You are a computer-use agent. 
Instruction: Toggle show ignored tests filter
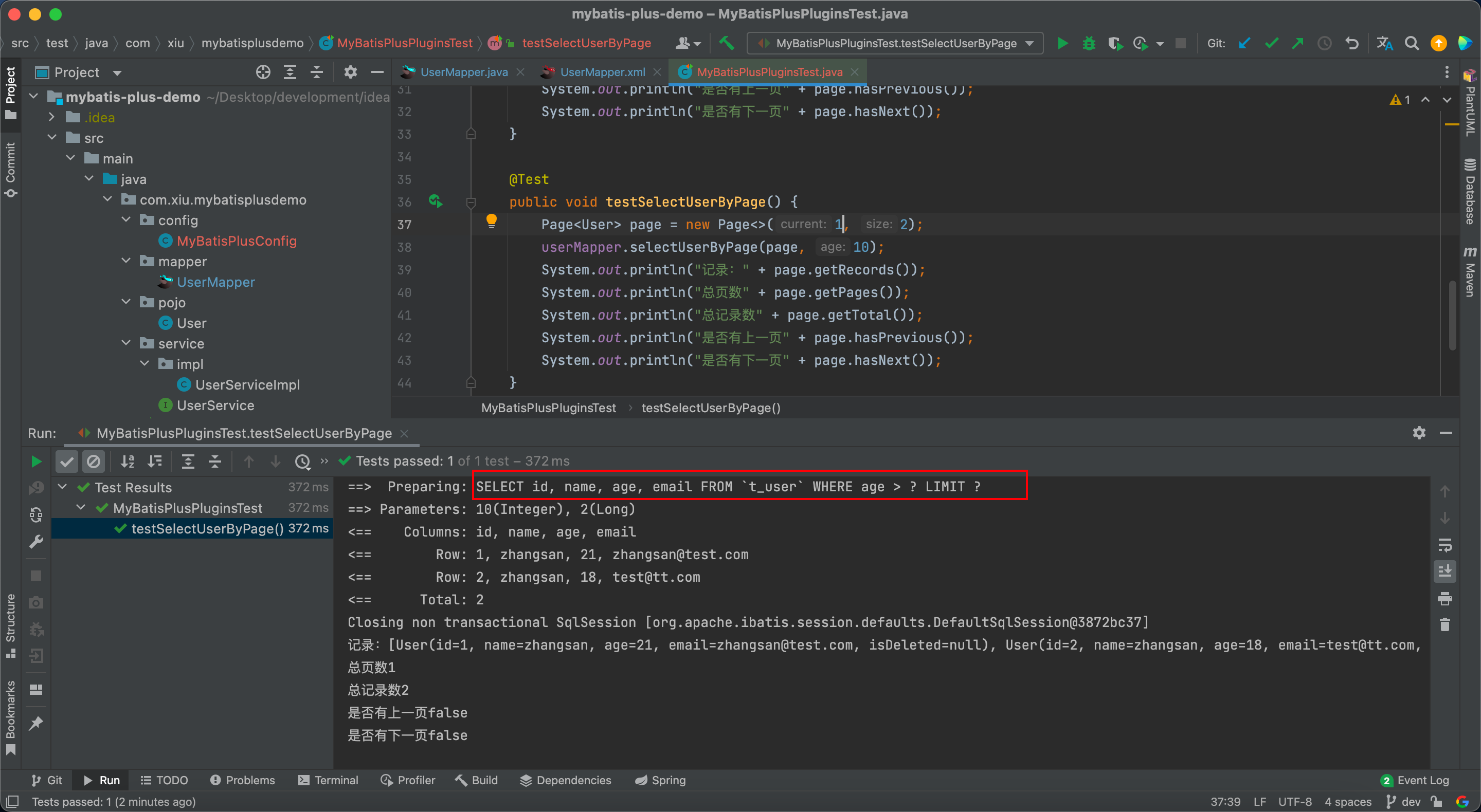coord(93,462)
